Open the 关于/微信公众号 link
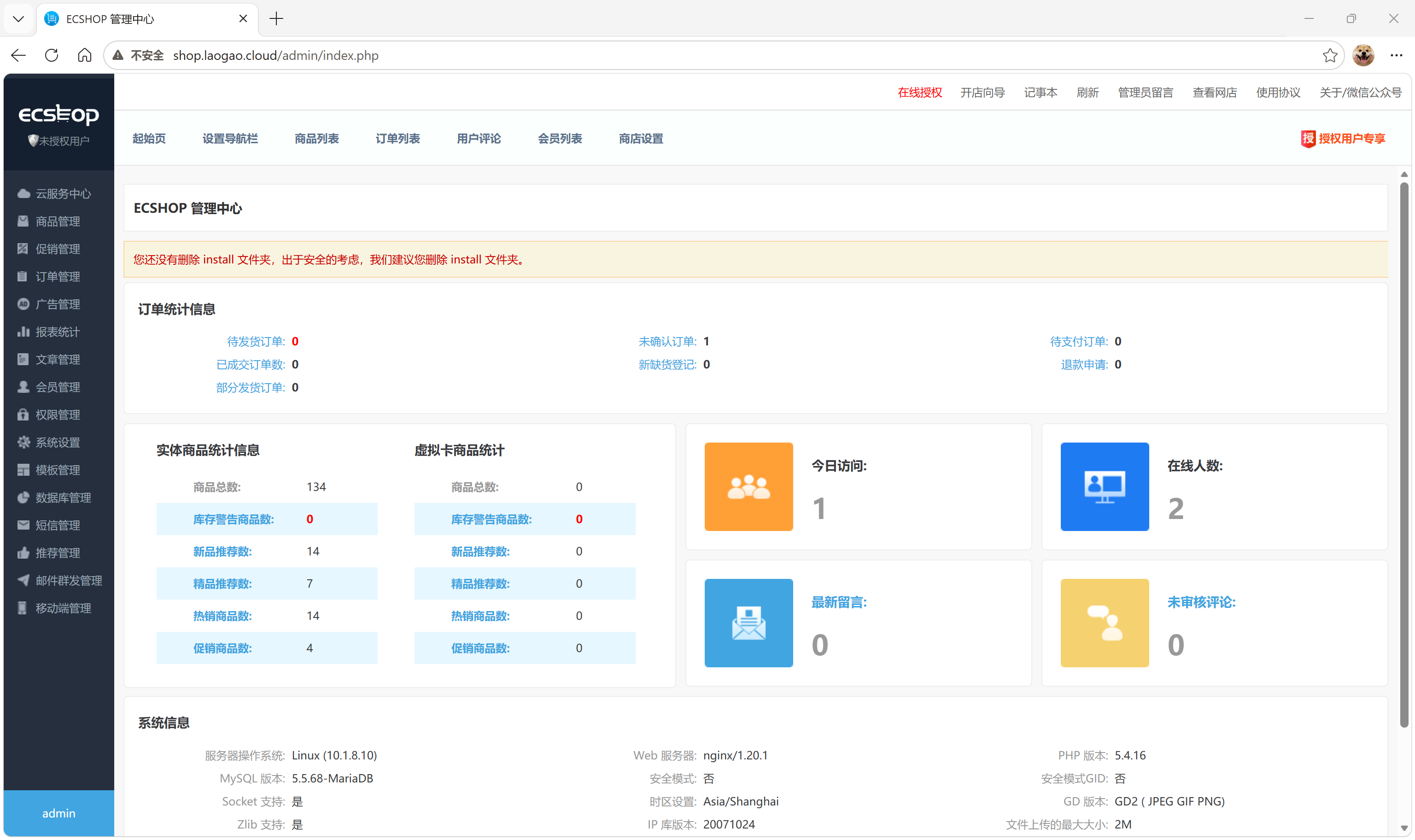The image size is (1415, 840). (1361, 92)
